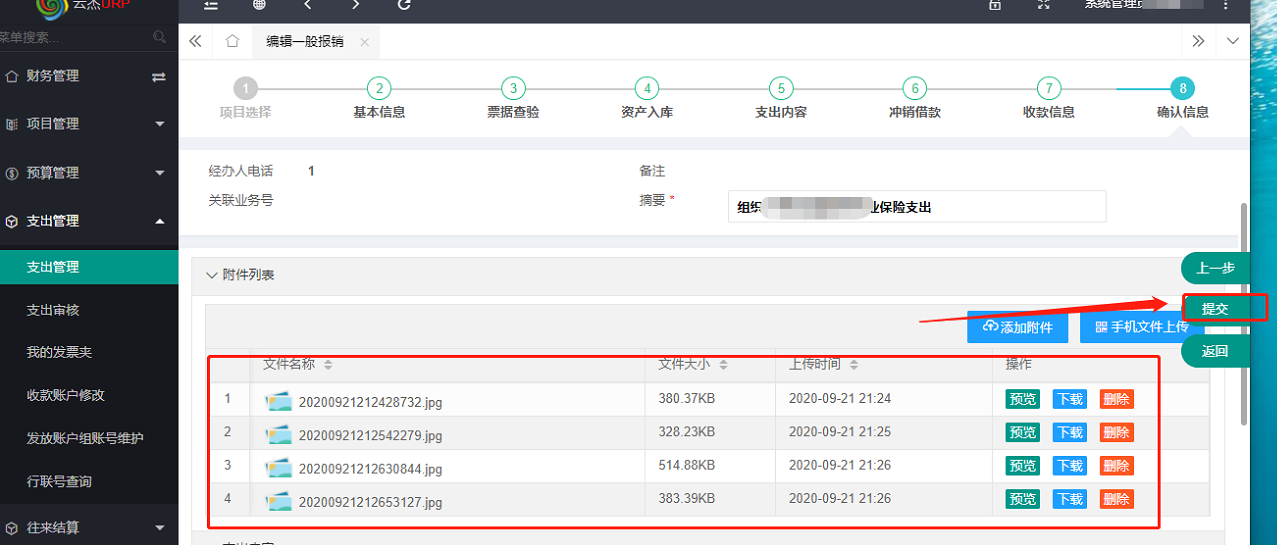Click the home icon in tab bar
Viewport: 1277px width, 545px height.
click(x=232, y=41)
